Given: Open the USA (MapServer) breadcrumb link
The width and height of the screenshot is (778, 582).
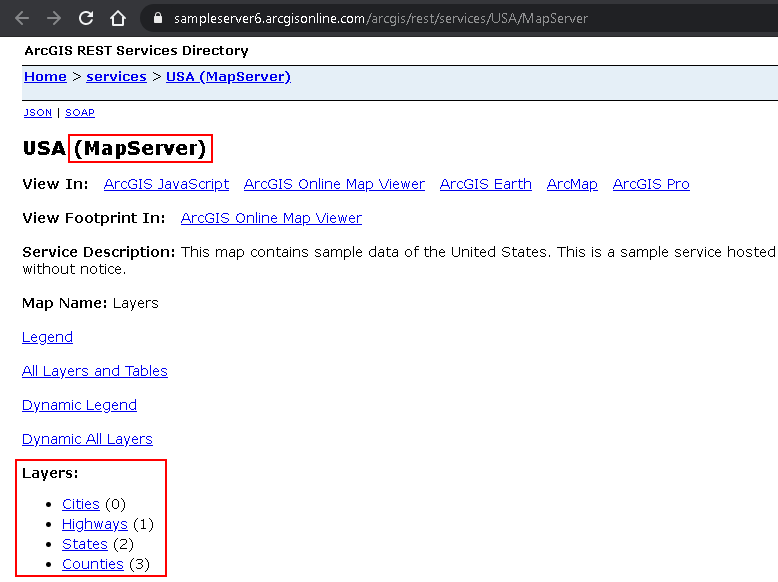Looking at the screenshot, I should [x=228, y=77].
